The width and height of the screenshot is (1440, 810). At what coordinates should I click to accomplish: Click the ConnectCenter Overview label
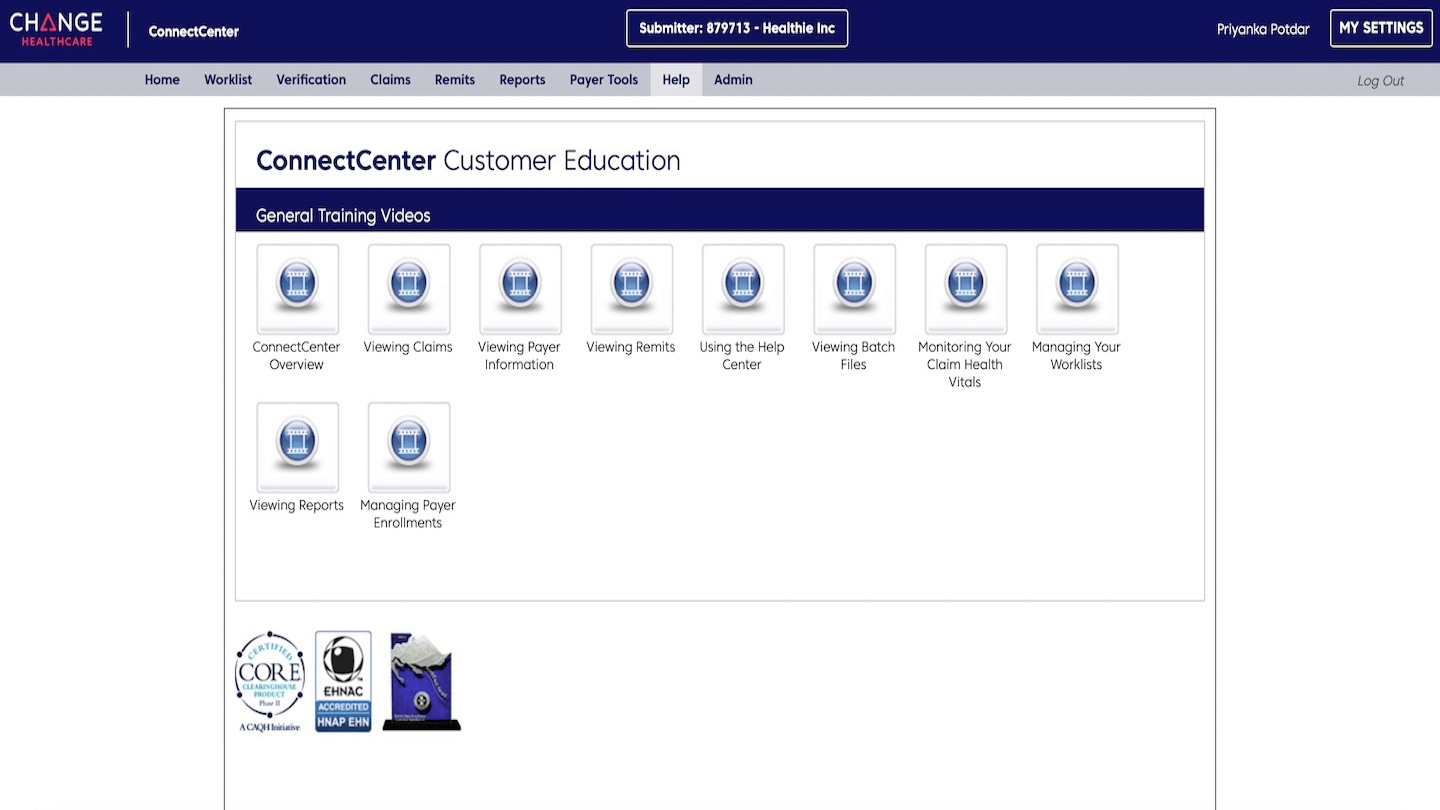pyautogui.click(x=296, y=356)
